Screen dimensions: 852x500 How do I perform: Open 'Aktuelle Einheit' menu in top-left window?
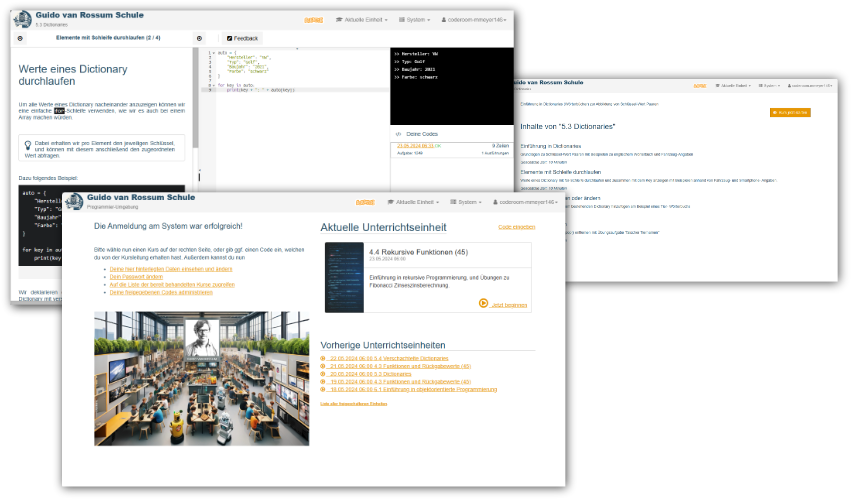[361, 19]
